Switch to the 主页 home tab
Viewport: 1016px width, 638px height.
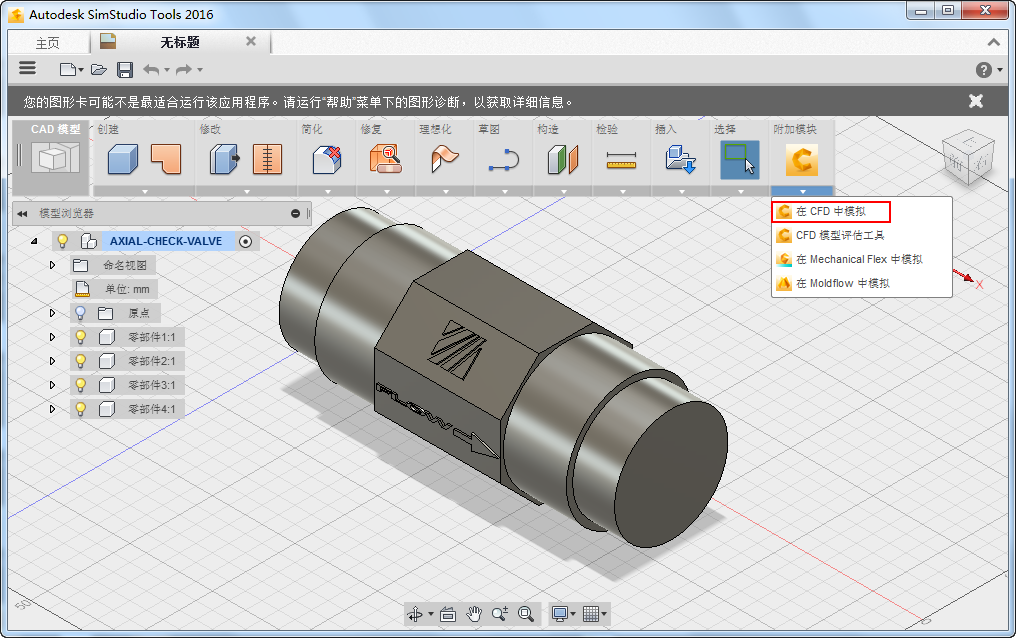[x=47, y=42]
